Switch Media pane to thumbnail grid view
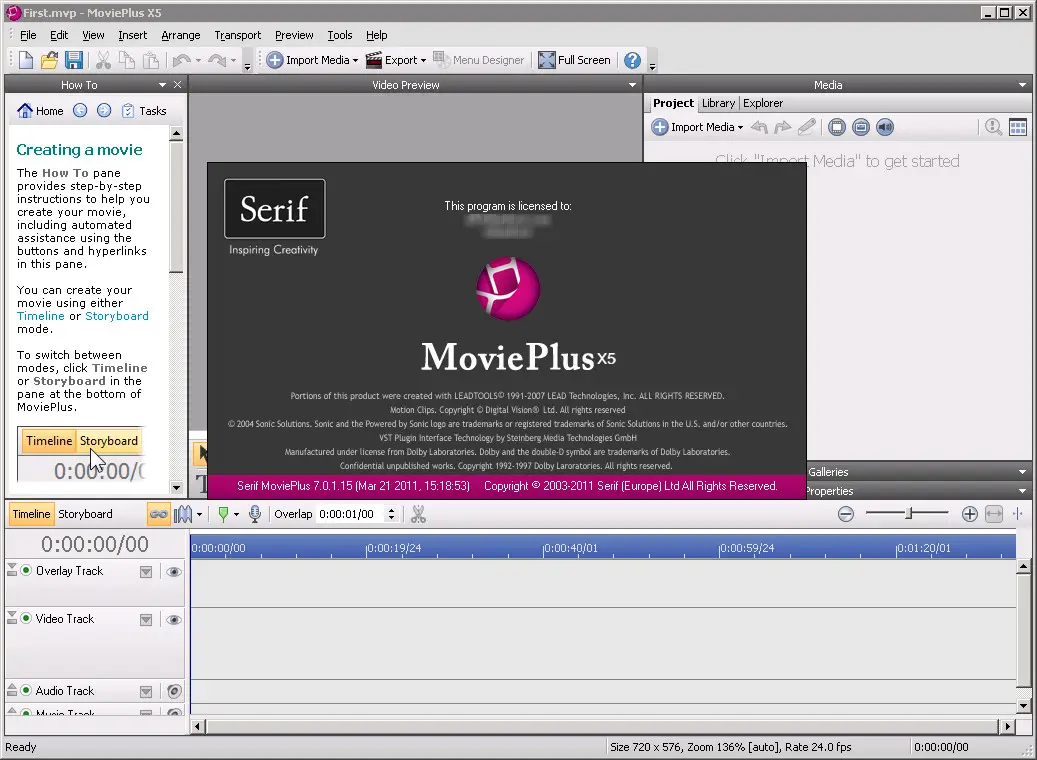Image resolution: width=1037 pixels, height=760 pixels. pos(1018,127)
